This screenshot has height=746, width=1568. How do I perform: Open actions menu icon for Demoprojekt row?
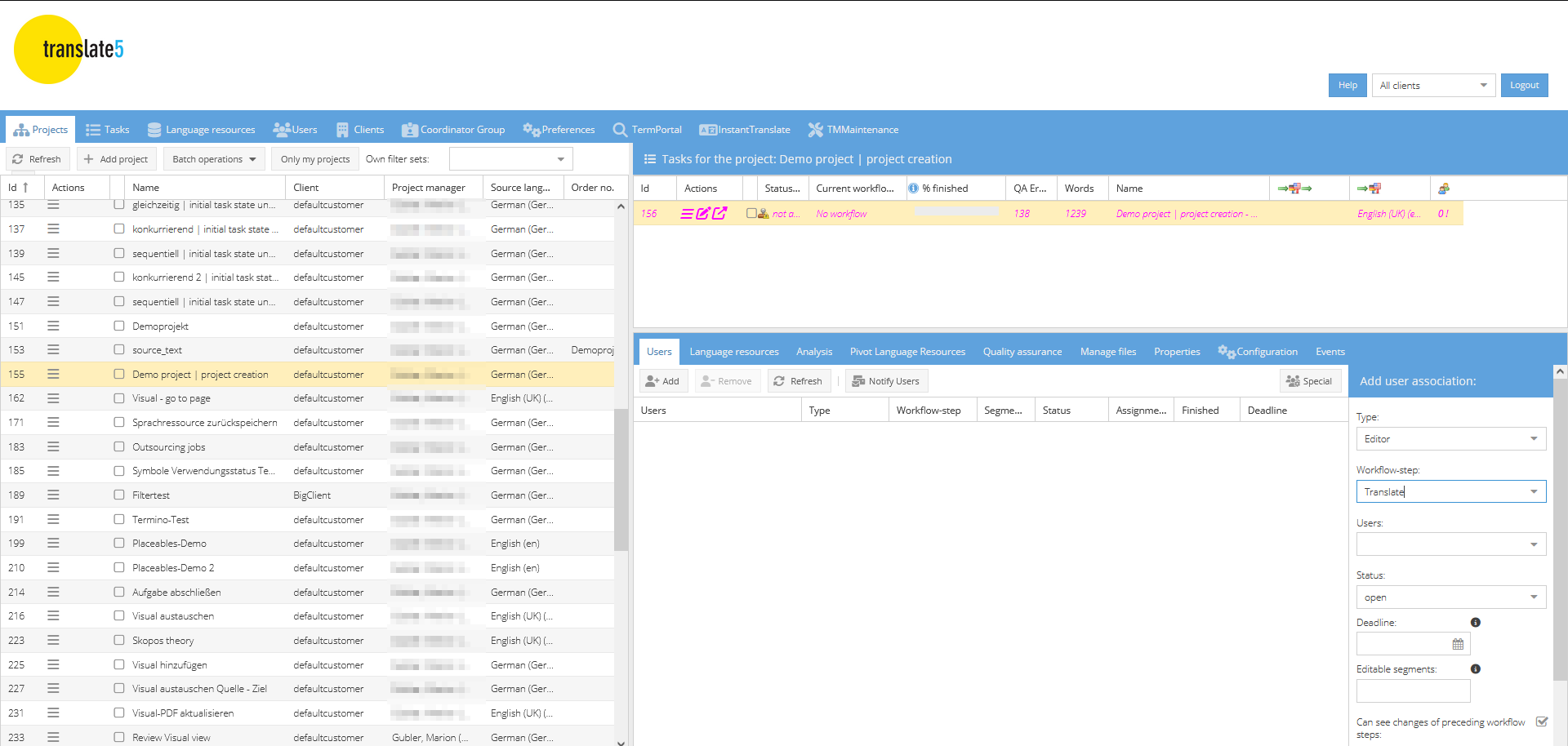53,326
